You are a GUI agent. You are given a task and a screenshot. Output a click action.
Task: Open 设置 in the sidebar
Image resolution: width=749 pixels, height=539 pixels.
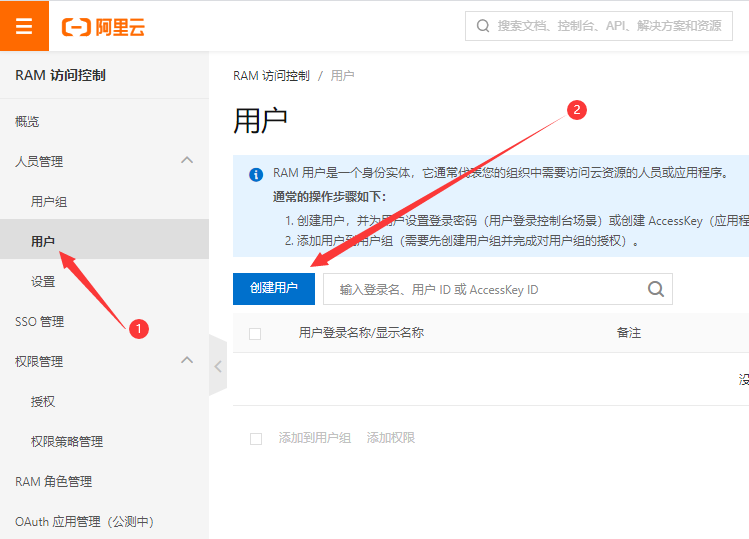coord(43,281)
